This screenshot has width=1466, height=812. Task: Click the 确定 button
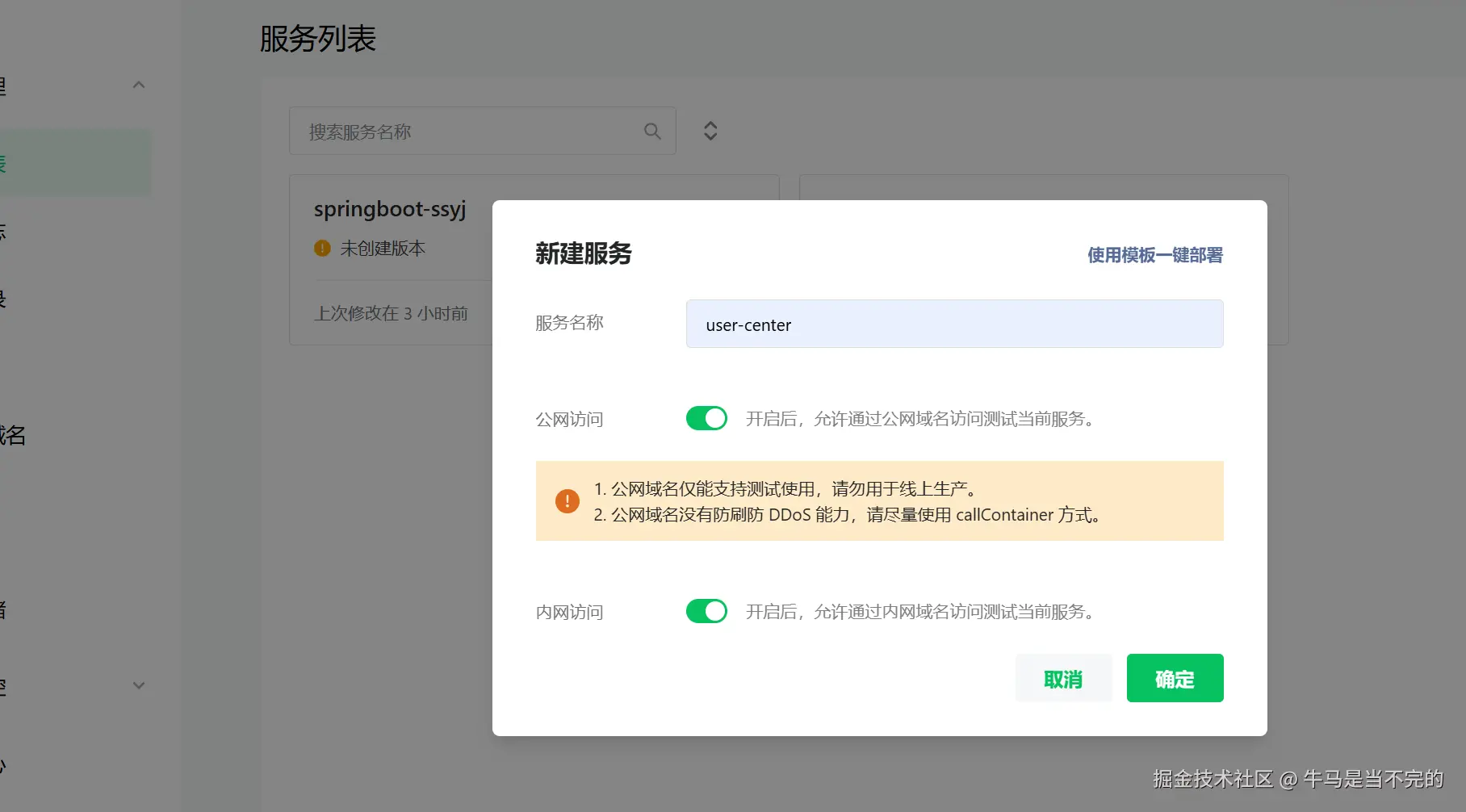point(1175,678)
